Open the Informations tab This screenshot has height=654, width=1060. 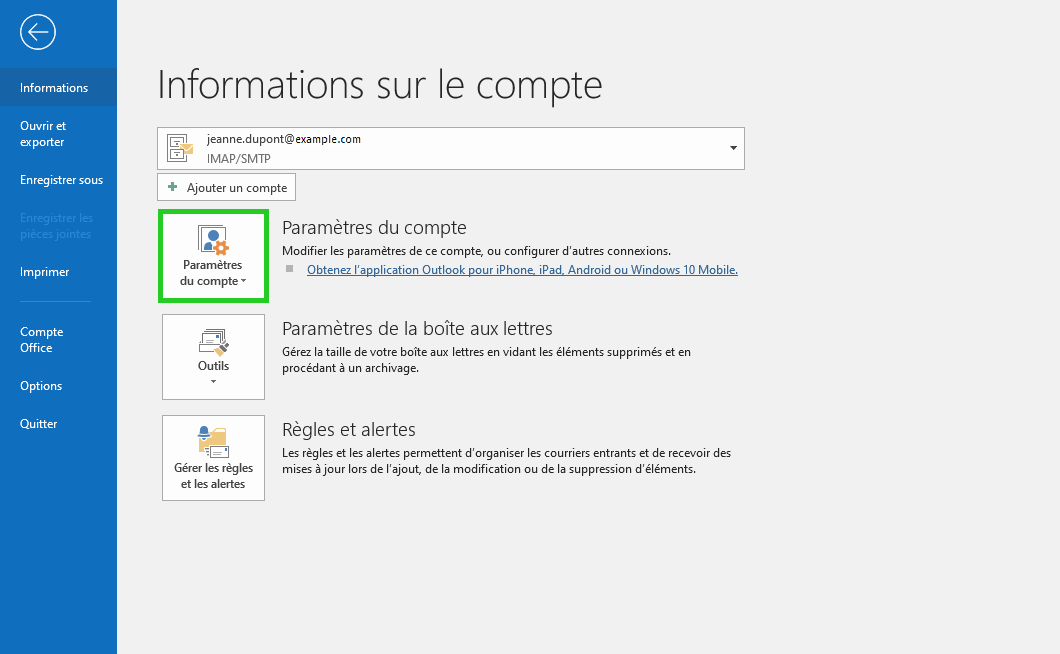coord(58,87)
